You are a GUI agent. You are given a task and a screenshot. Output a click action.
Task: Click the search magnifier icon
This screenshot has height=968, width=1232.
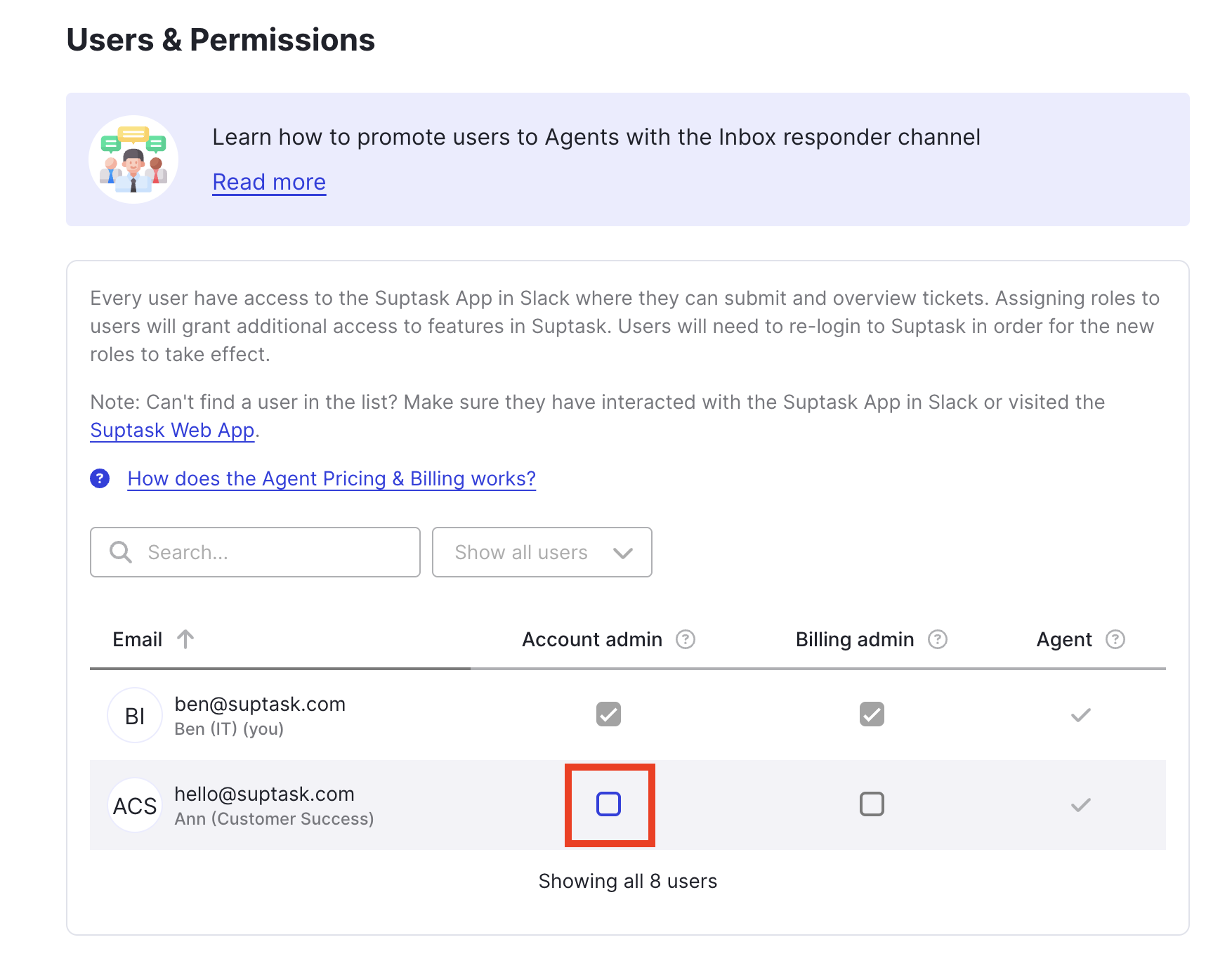pos(121,552)
